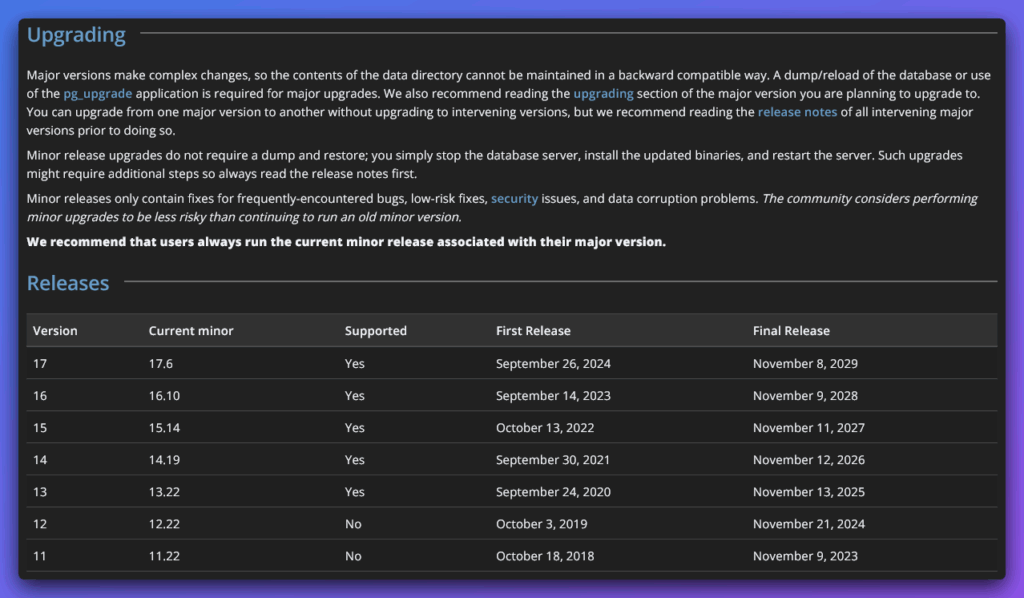This screenshot has height=598, width=1024.
Task: Select current minor value 16.10
Action: [164, 396]
